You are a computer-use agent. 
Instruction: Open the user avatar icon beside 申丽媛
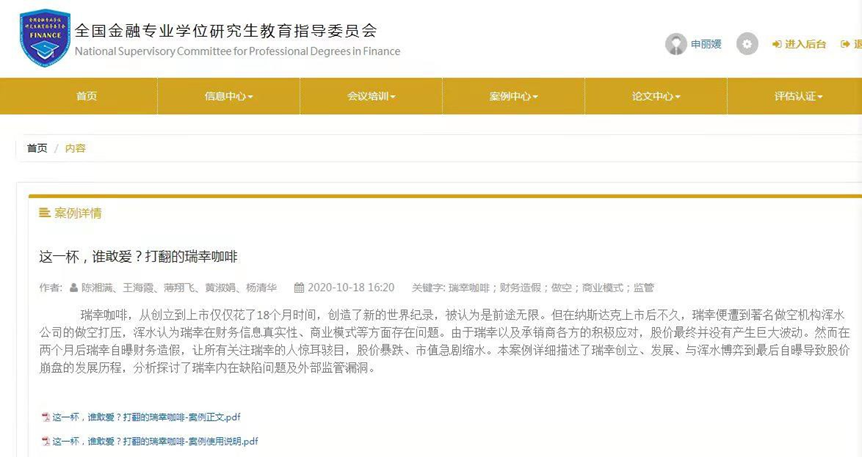pyautogui.click(x=676, y=44)
